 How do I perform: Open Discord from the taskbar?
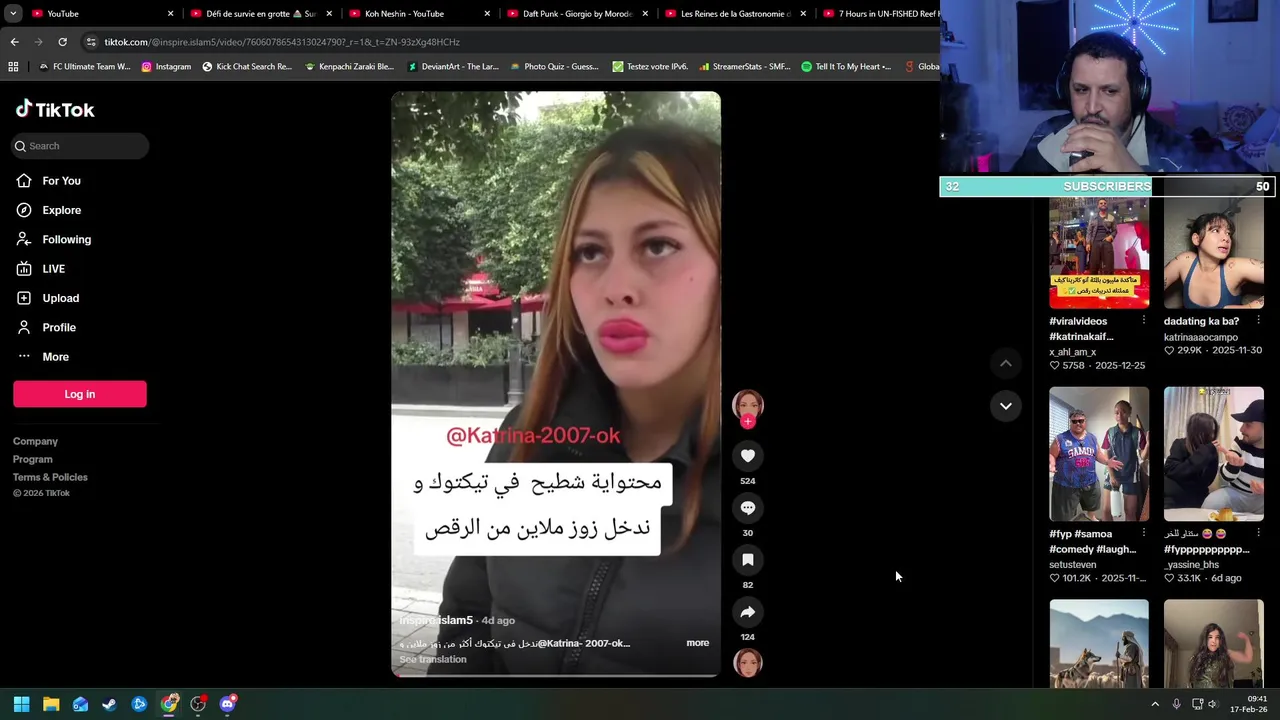pos(228,704)
